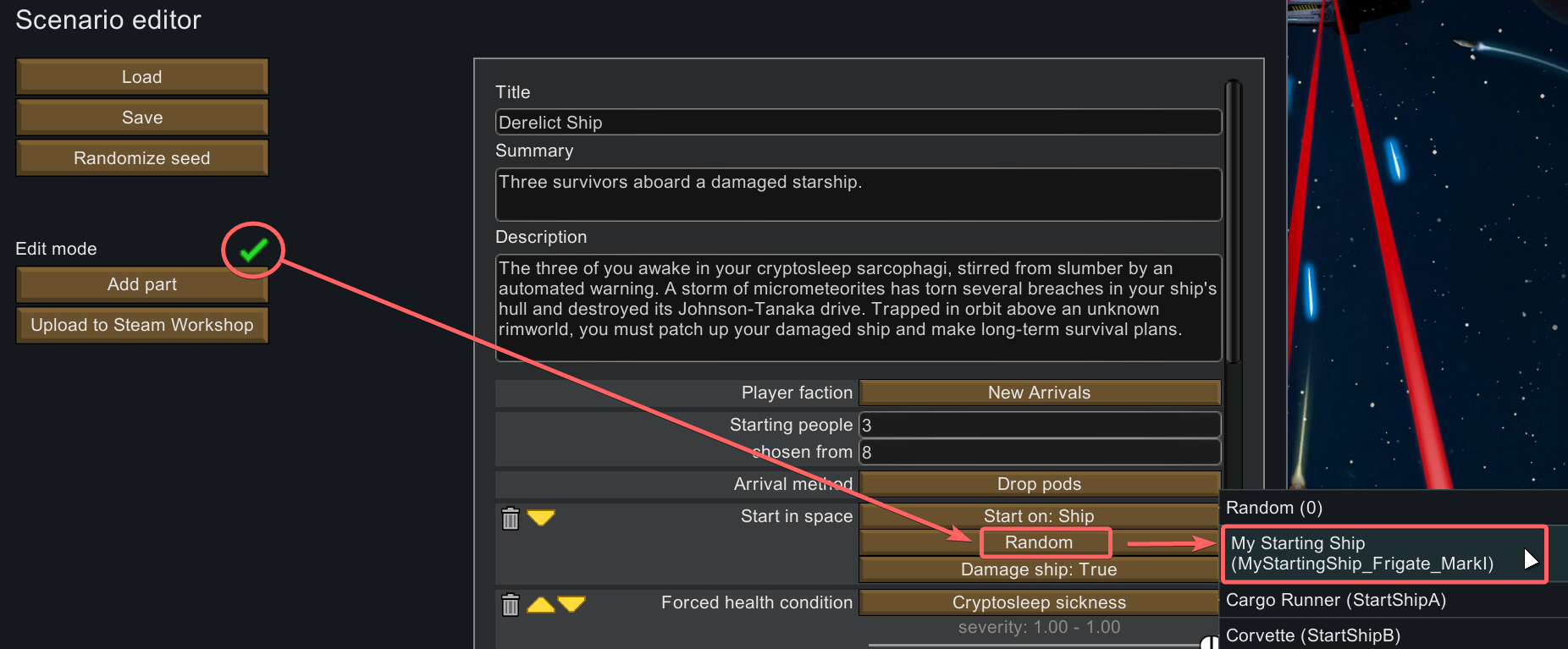Move Start in space part down
Image resolution: width=1568 pixels, height=649 pixels.
pyautogui.click(x=541, y=517)
